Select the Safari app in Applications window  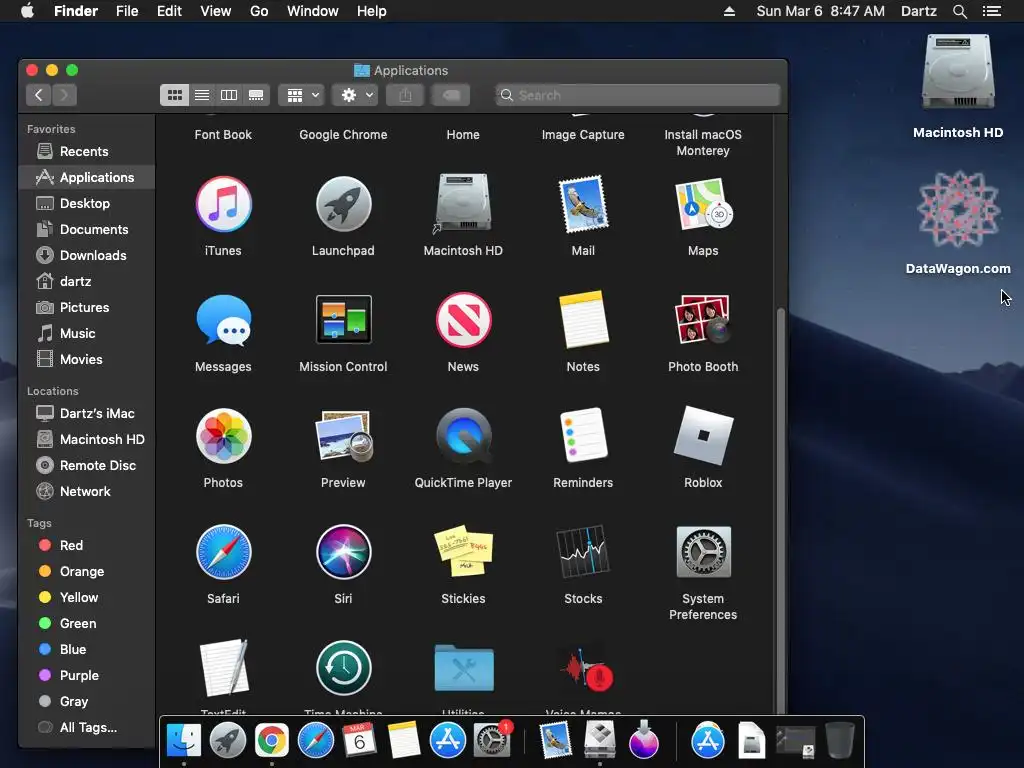[x=223, y=552]
